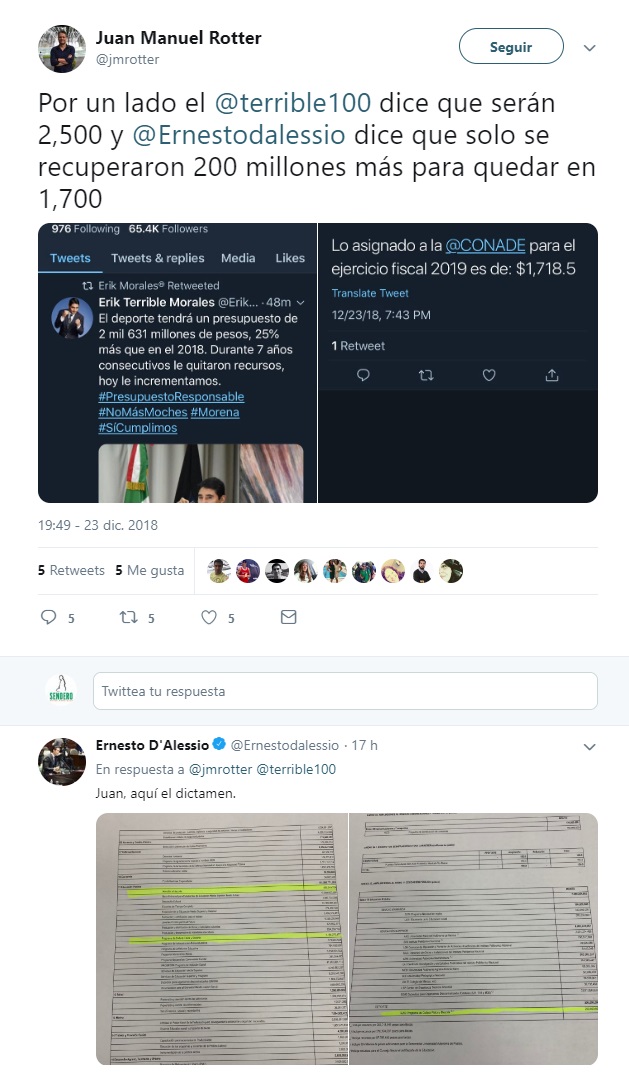This screenshot has width=629, height=1073.
Task: Click the reply speech bubble icon under main tweet
Action: click(49, 617)
